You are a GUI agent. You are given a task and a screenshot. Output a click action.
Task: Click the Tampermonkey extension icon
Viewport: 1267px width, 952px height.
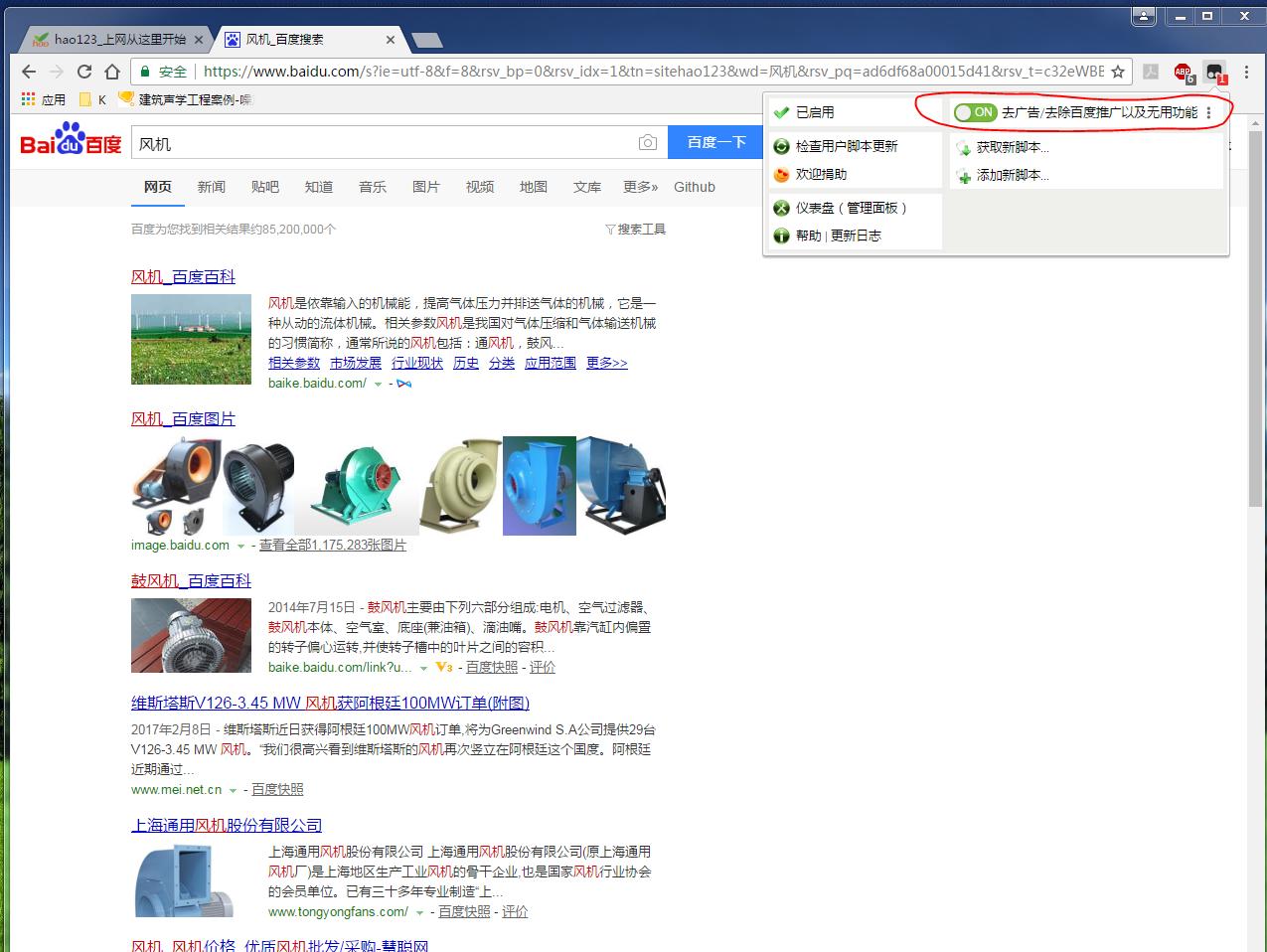coord(1214,72)
